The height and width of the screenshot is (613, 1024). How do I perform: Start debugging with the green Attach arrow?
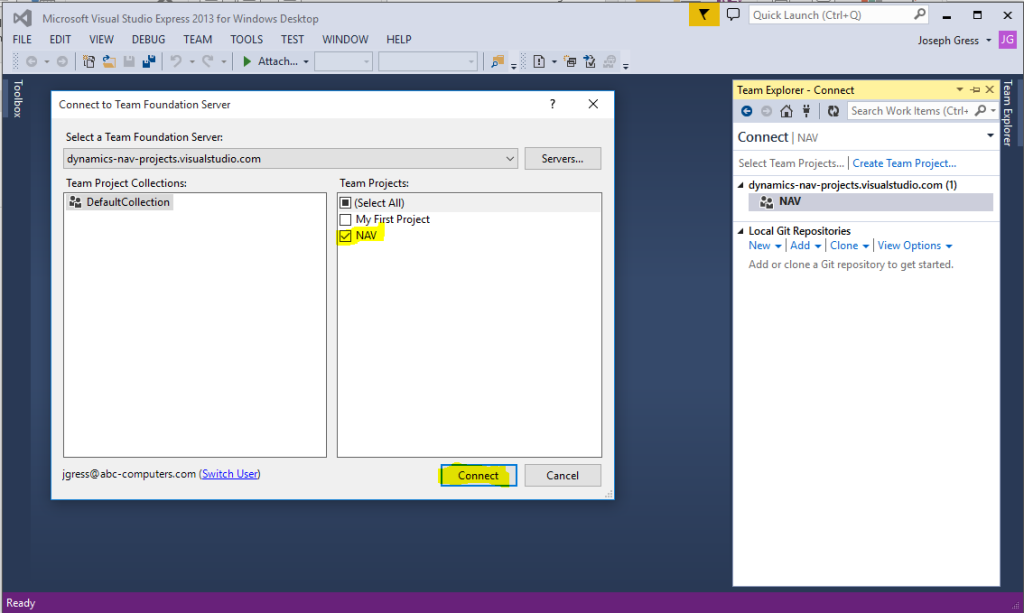point(248,61)
